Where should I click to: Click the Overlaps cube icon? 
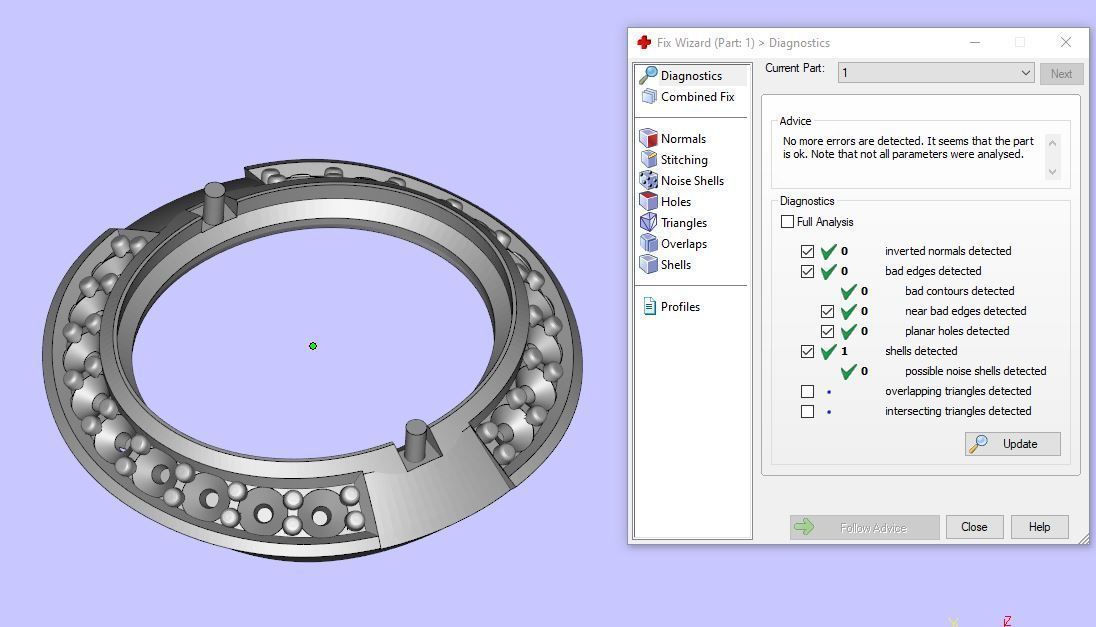point(649,243)
